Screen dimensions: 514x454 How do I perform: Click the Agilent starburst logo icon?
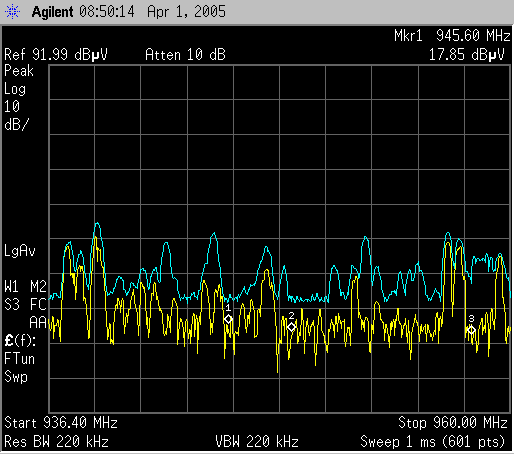[12, 12]
